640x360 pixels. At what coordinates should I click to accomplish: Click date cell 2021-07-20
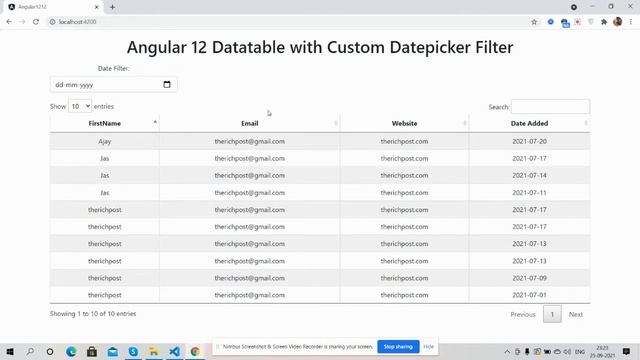click(x=529, y=141)
